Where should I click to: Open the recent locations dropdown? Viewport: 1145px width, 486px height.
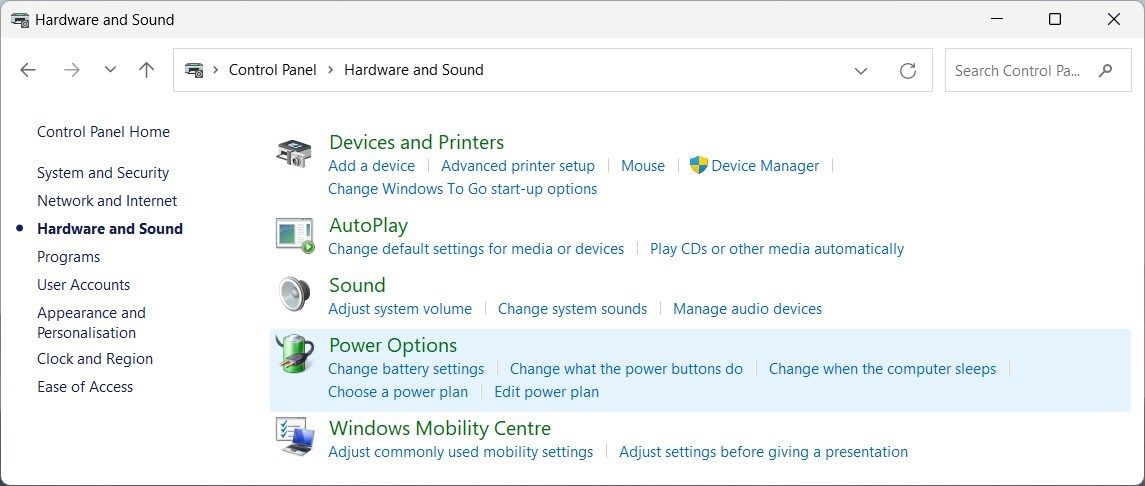tap(111, 70)
